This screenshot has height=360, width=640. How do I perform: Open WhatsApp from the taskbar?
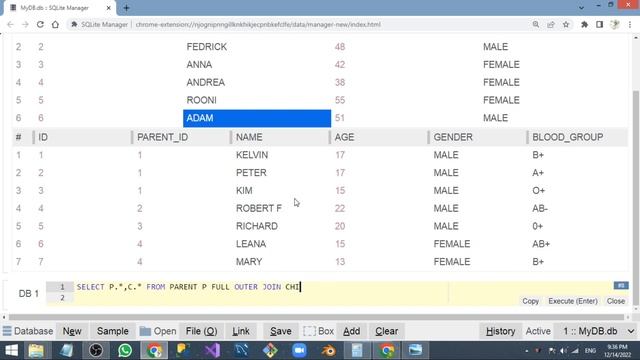pos(125,350)
